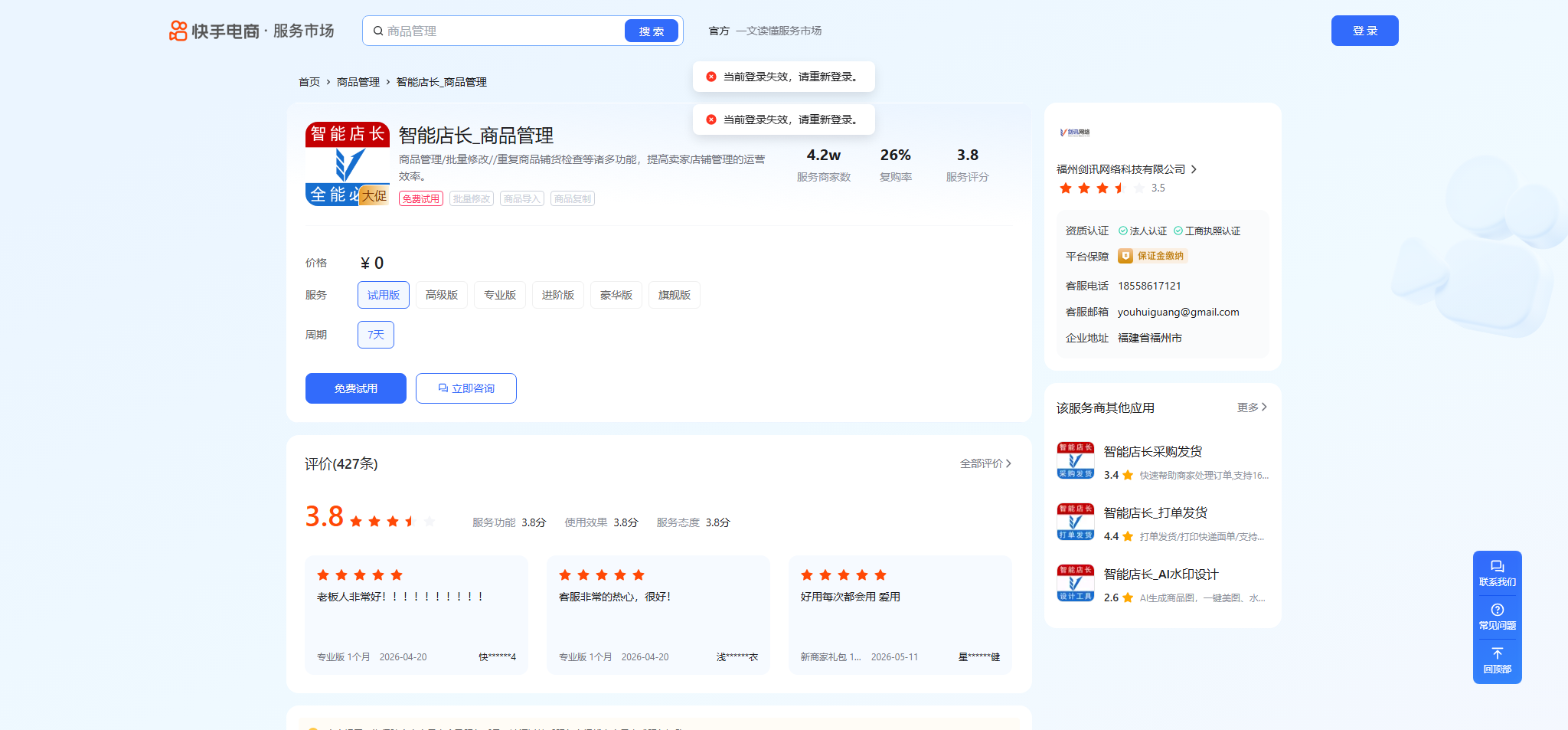
Task: Click the 免费试用 tag
Action: click(x=421, y=199)
